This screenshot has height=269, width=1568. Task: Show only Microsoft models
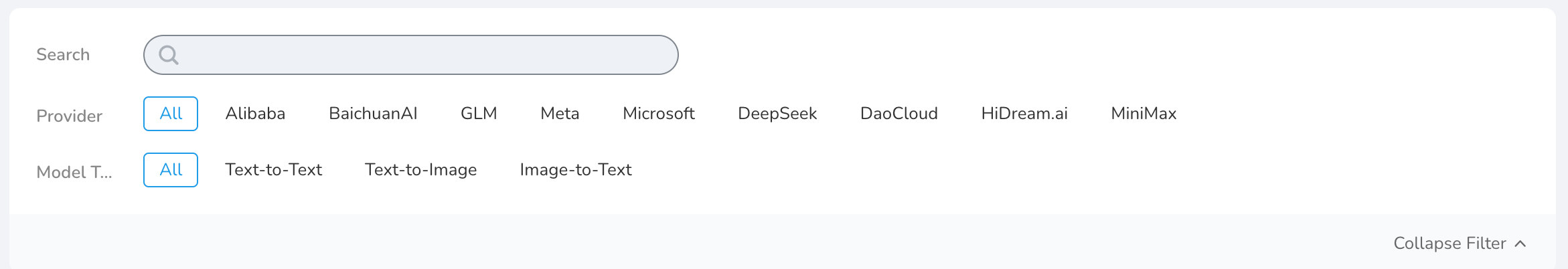point(659,114)
